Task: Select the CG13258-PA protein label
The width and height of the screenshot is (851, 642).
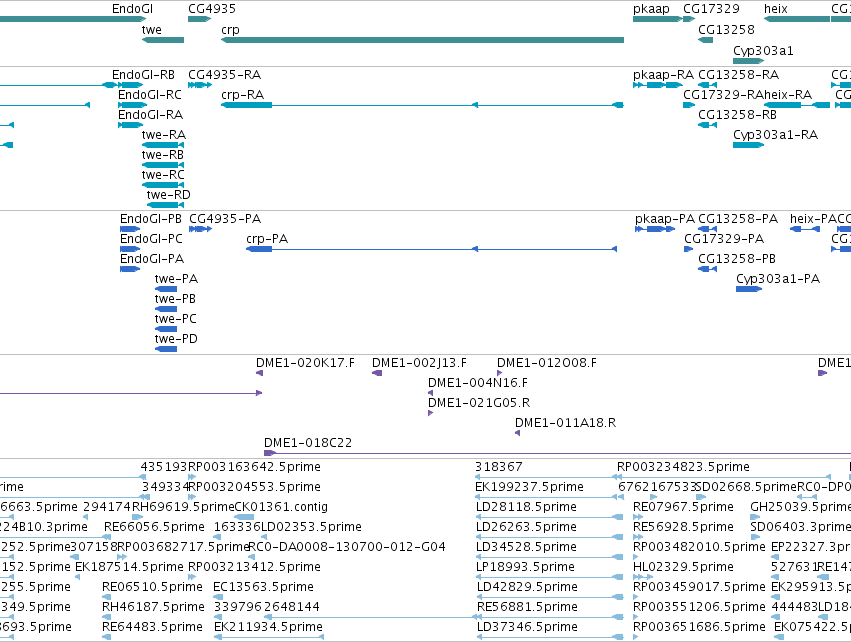Action: click(738, 219)
